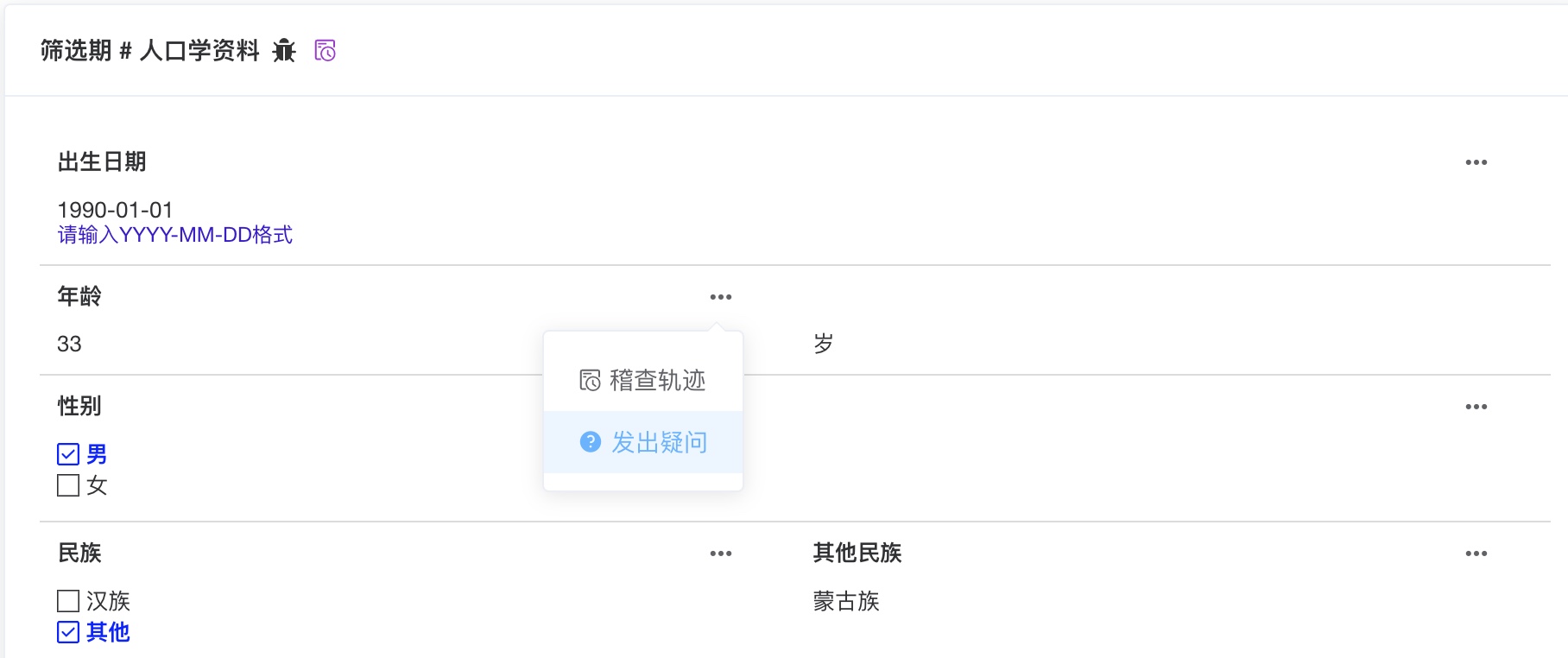Screen dimensions: 1568x658
Task: Check the 汉族 ethnicity checkbox
Action: point(67,601)
